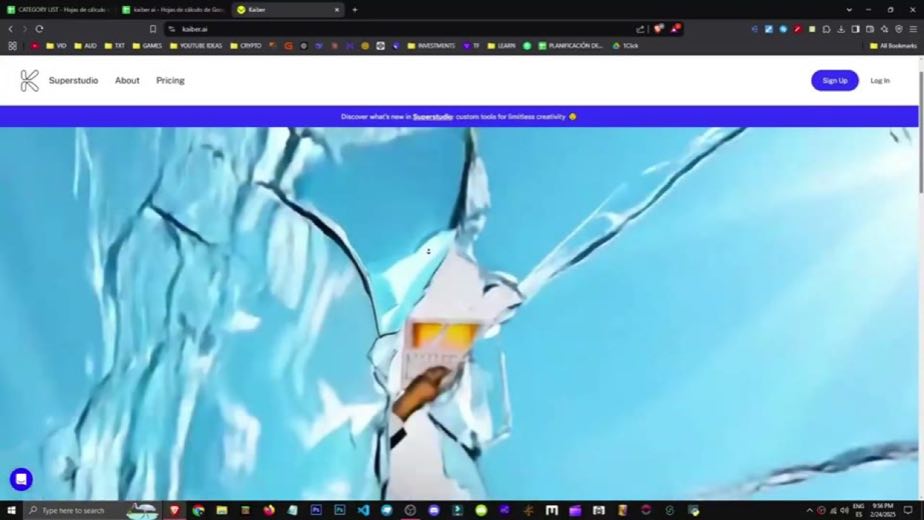Open the volume control in system tray
Image resolution: width=924 pixels, height=520 pixels.
pos(844,511)
